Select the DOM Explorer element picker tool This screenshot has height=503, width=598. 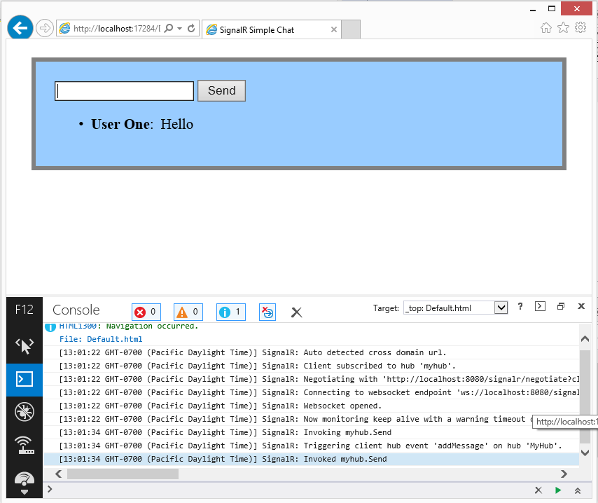24,346
